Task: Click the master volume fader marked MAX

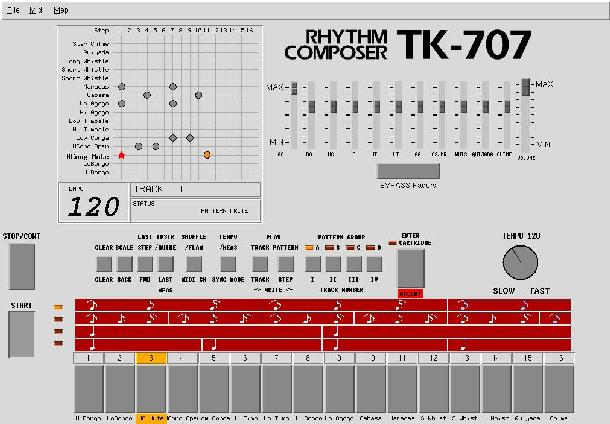Action: click(525, 88)
